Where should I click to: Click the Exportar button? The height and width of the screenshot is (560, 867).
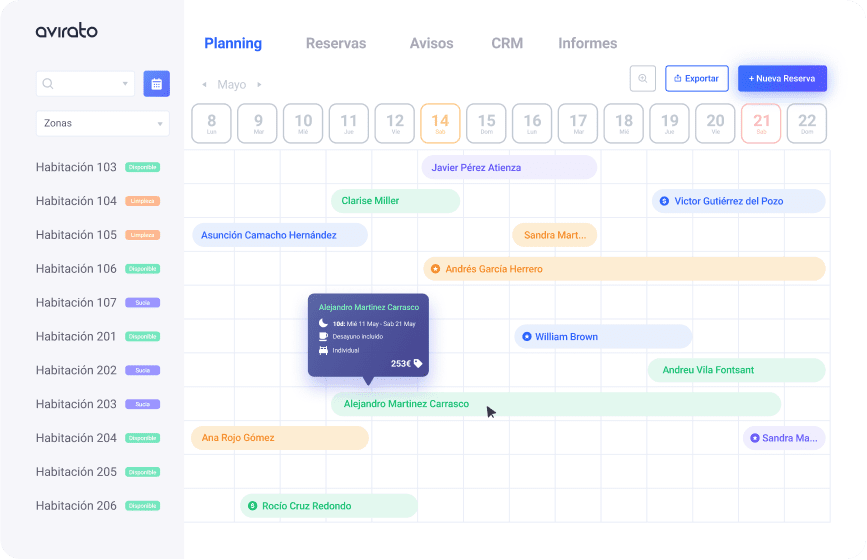[697, 78]
